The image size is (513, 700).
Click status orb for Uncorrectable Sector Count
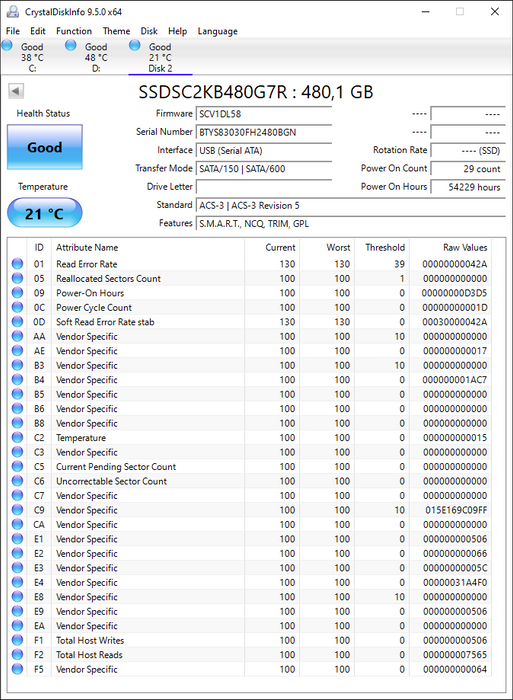(17, 481)
